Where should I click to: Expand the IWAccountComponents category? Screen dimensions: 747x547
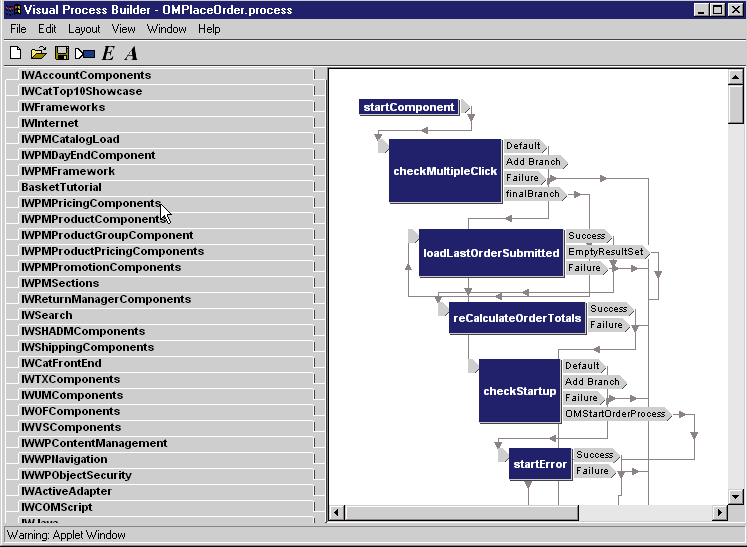pos(86,75)
